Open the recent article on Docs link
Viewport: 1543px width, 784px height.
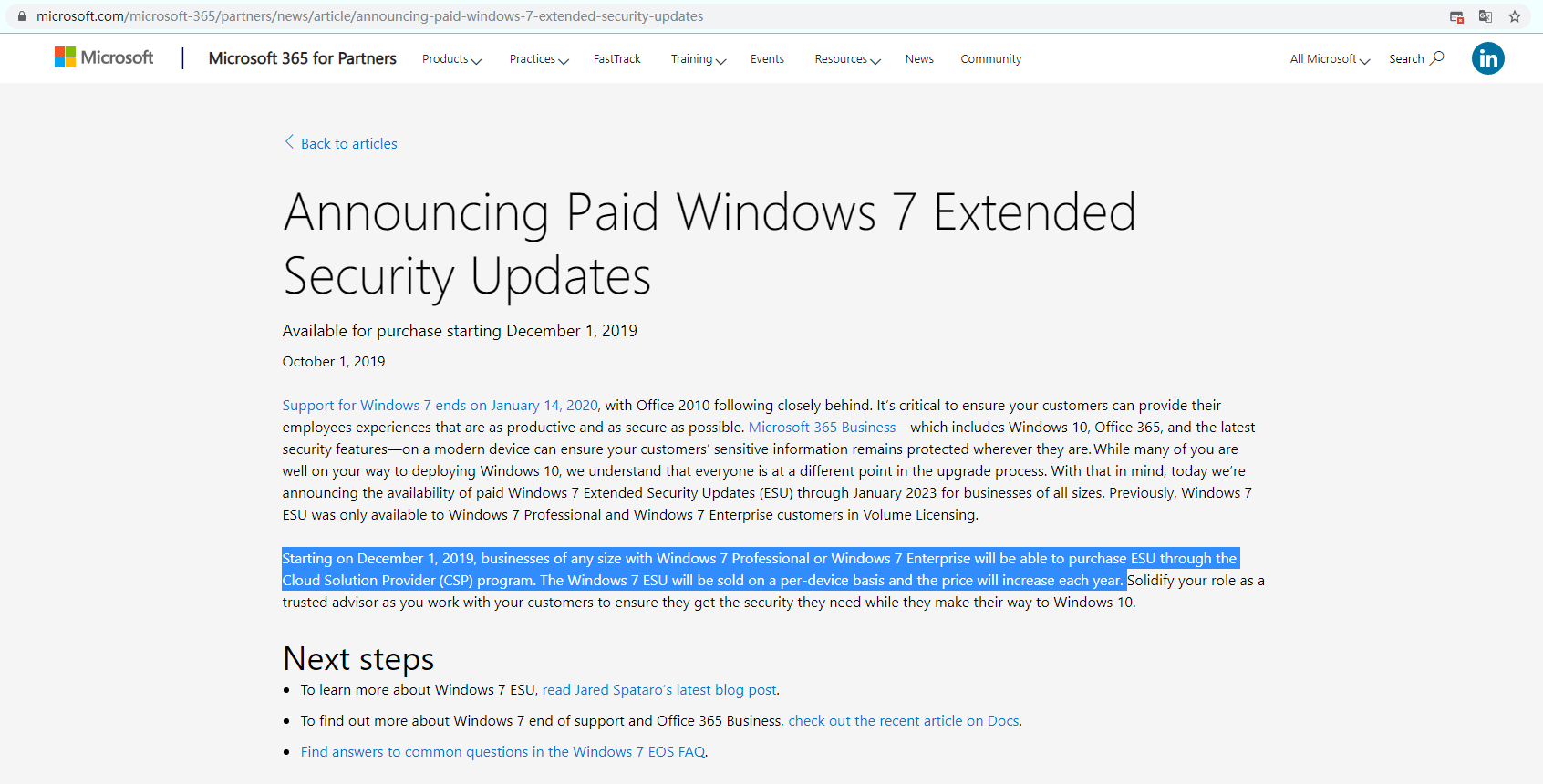point(904,721)
